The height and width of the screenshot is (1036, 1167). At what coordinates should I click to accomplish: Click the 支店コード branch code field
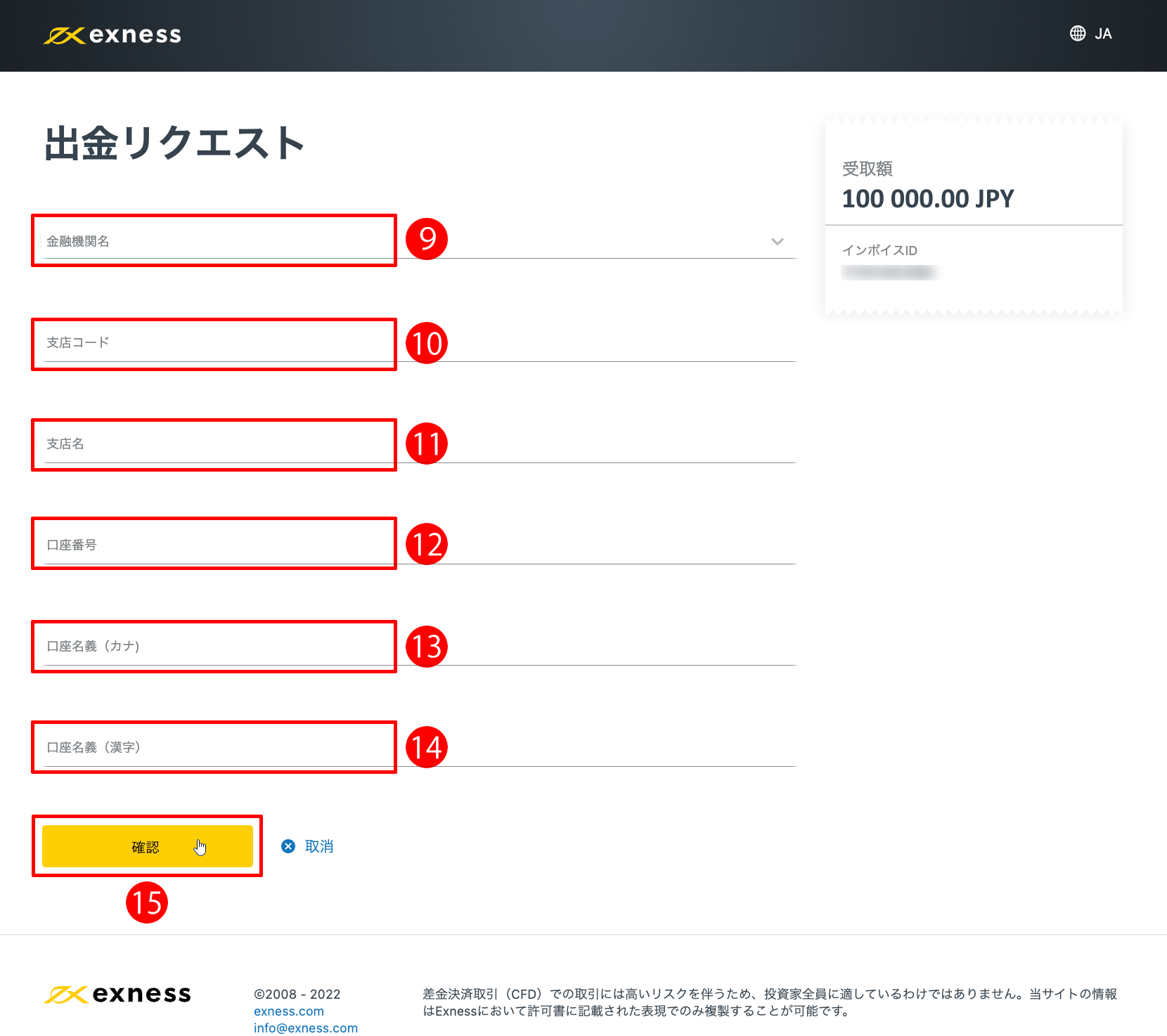pyautogui.click(x=211, y=344)
